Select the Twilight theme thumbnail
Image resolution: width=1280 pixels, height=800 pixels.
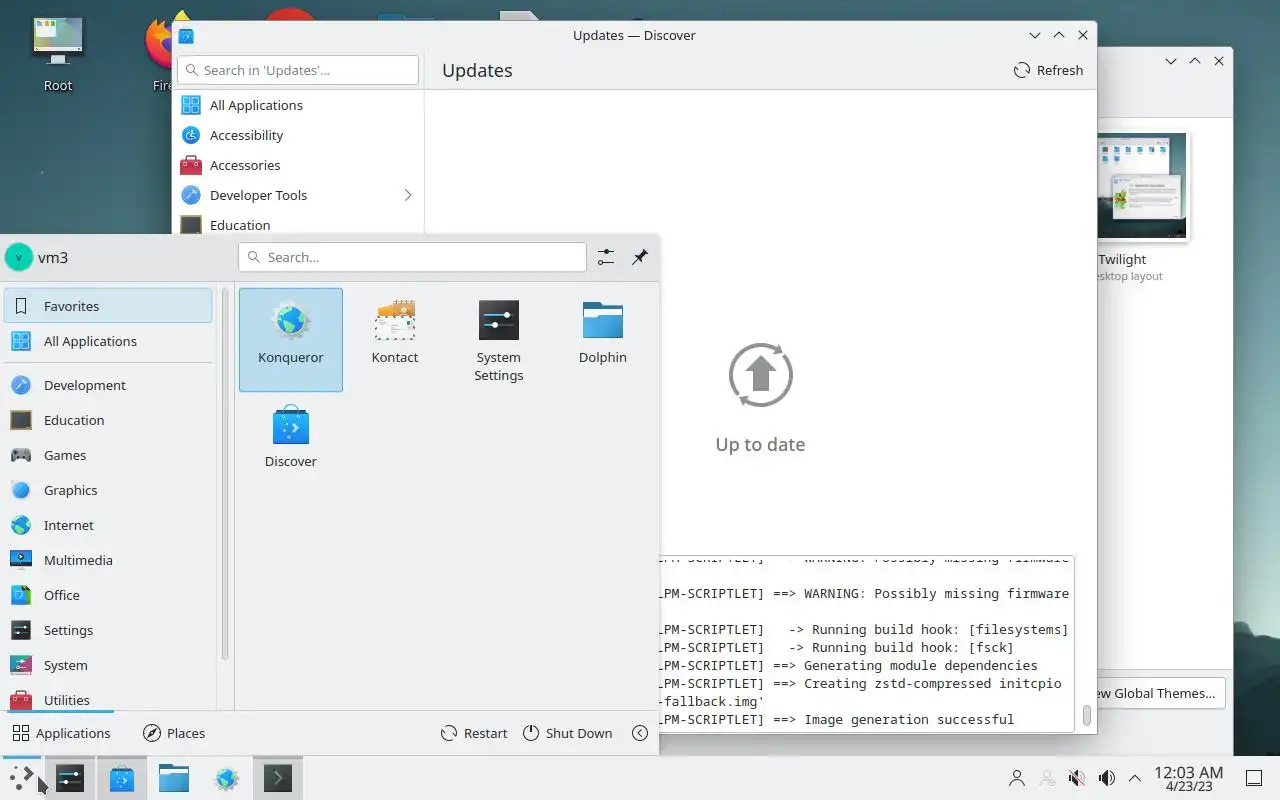1141,186
